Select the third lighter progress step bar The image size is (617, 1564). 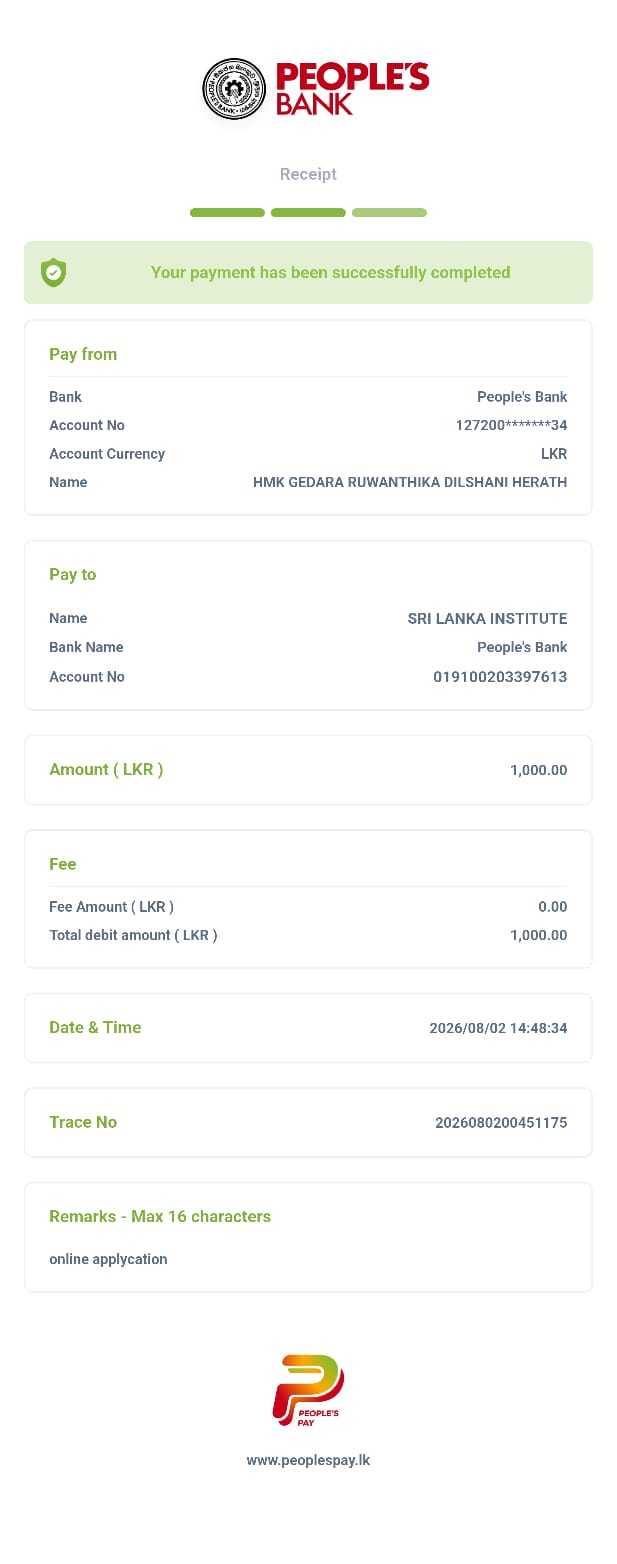(x=389, y=213)
